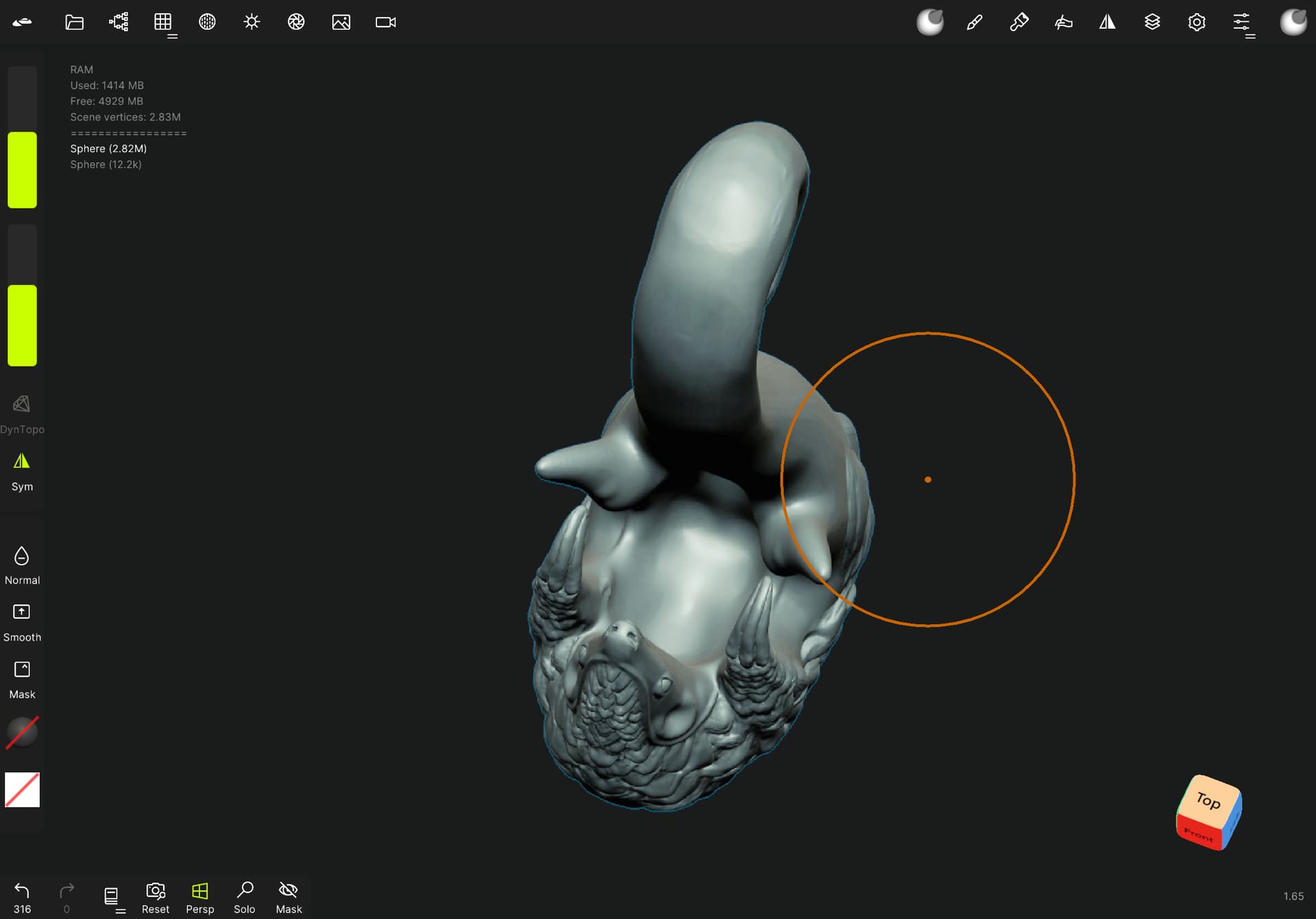This screenshot has height=919, width=1316.
Task: Open the Post Process aperture menu
Action: coord(296,22)
